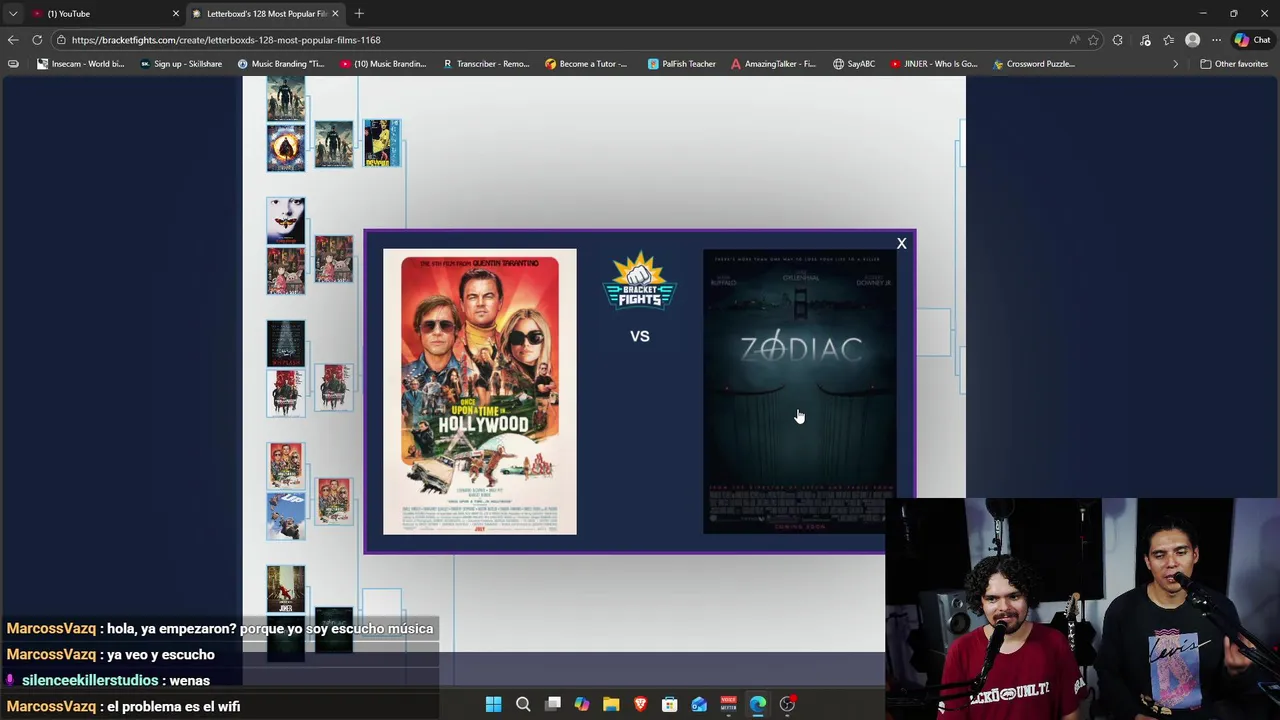The height and width of the screenshot is (720, 1280).
Task: Open Task View from the taskbar
Action: coord(553,705)
